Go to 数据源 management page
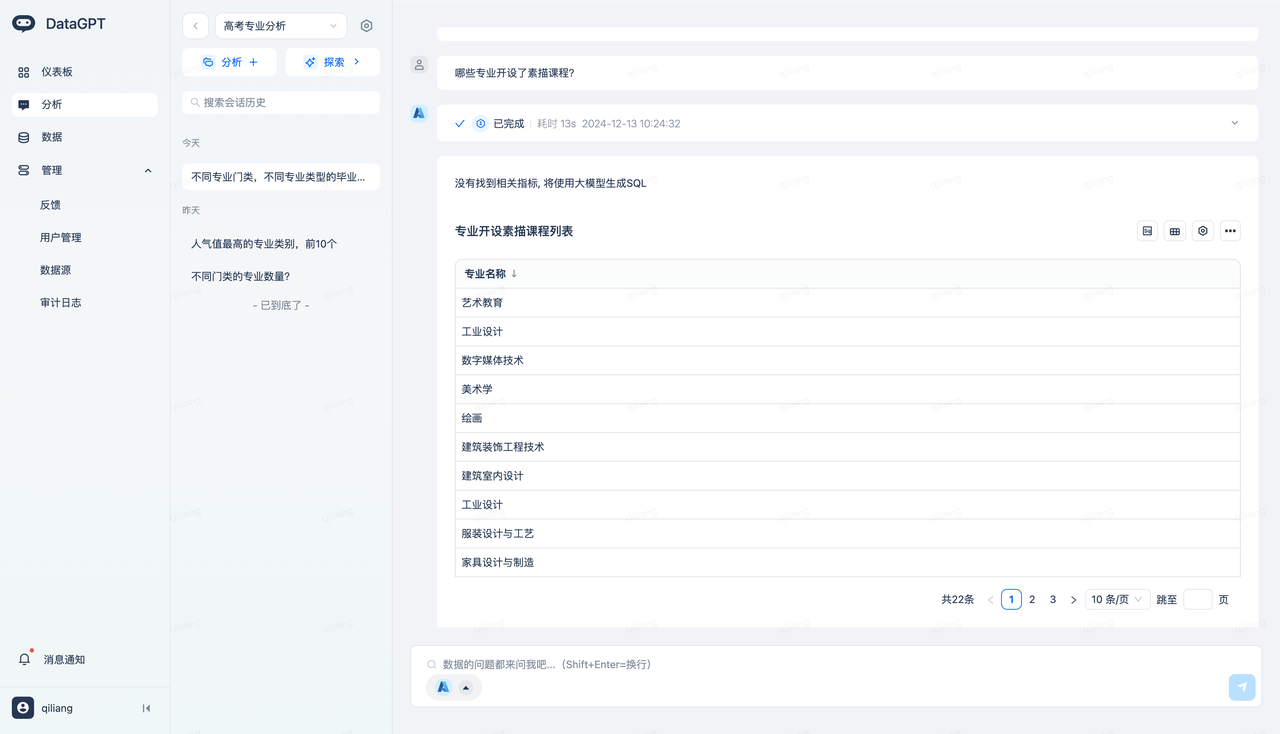The width and height of the screenshot is (1280, 734). click(55, 270)
